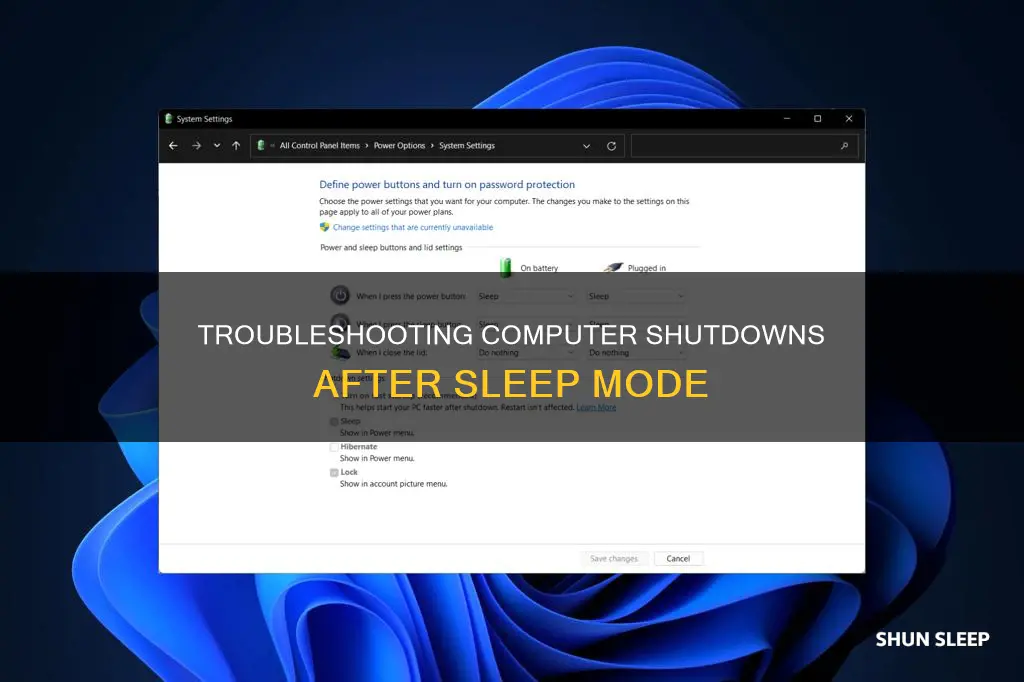
Task: Click the power button icon
Action: pyautogui.click(x=340, y=296)
